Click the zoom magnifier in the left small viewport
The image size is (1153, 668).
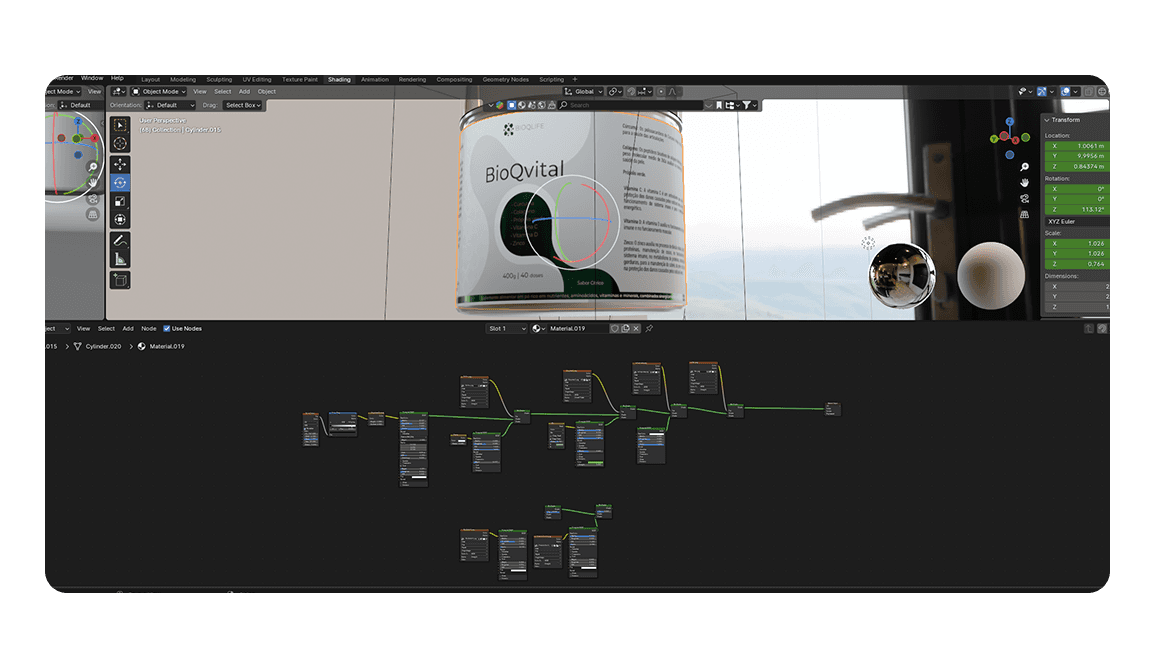coord(93,167)
